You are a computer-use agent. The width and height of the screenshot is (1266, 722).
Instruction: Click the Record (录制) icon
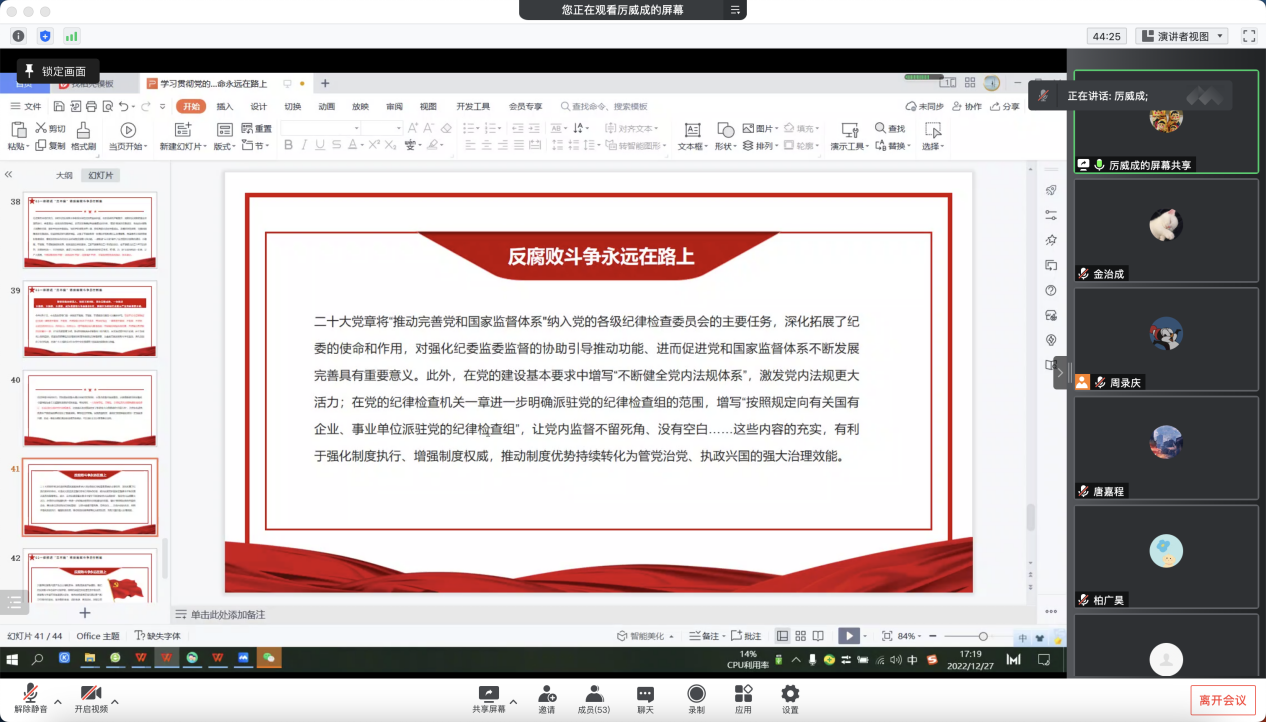696,695
